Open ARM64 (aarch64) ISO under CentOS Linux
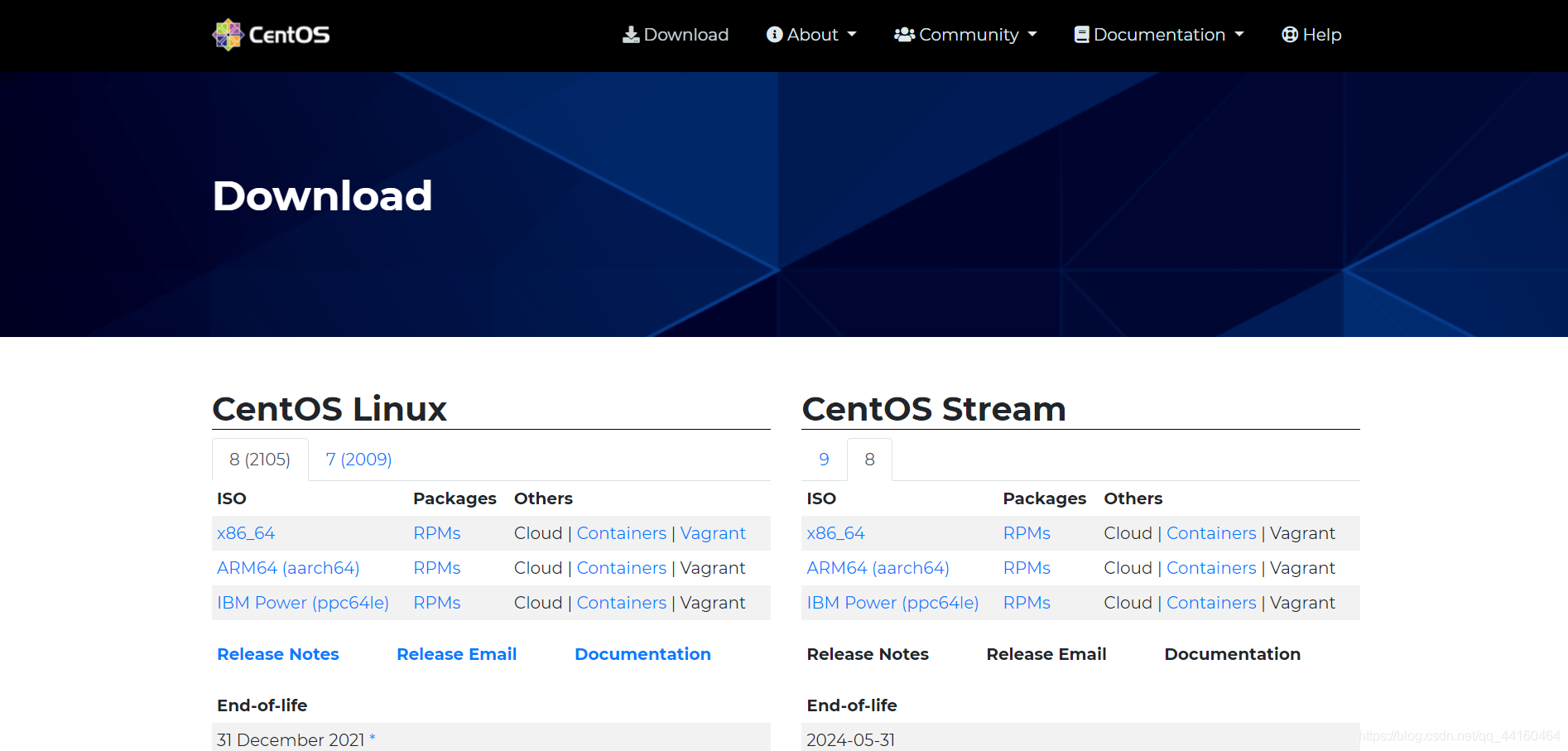This screenshot has width=1568, height=751. click(288, 568)
